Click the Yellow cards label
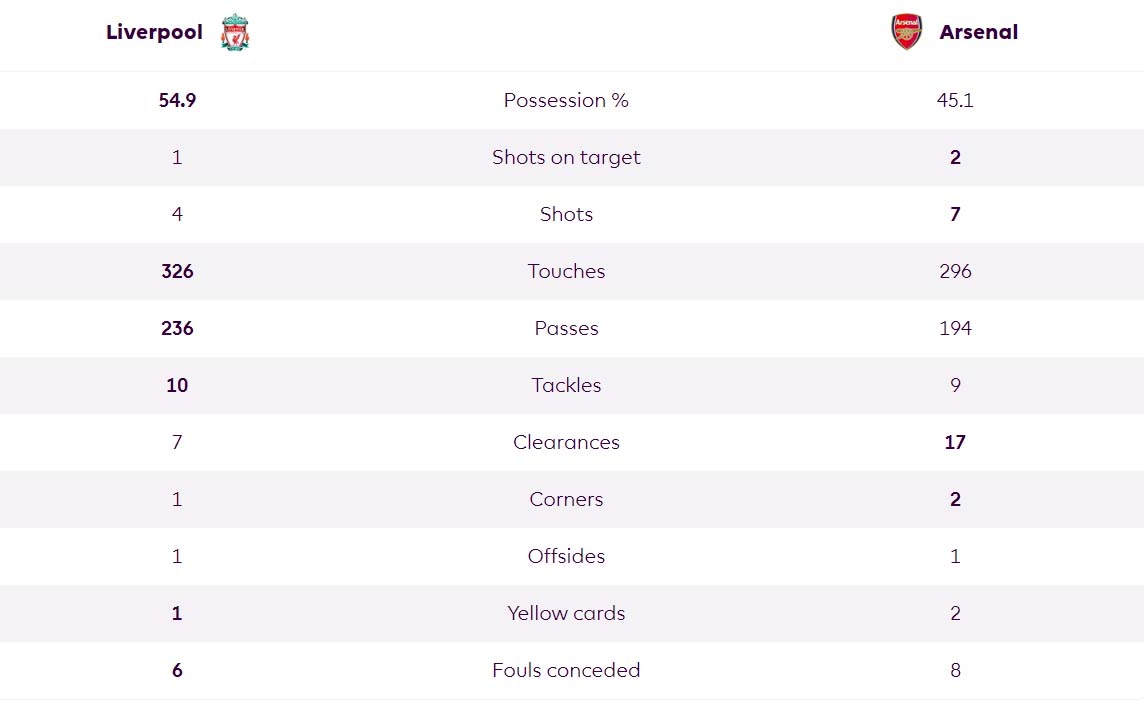Viewport: 1144px width, 720px height. (x=566, y=613)
